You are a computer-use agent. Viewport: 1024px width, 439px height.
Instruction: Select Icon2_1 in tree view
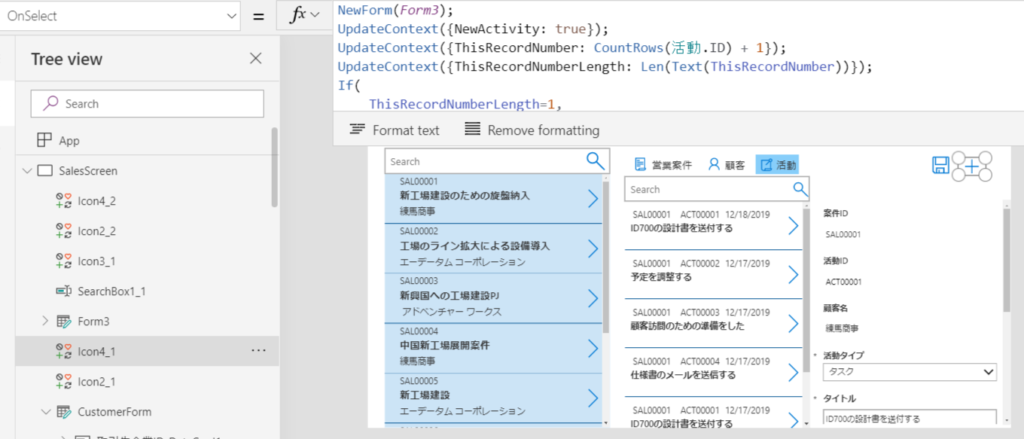click(97, 381)
